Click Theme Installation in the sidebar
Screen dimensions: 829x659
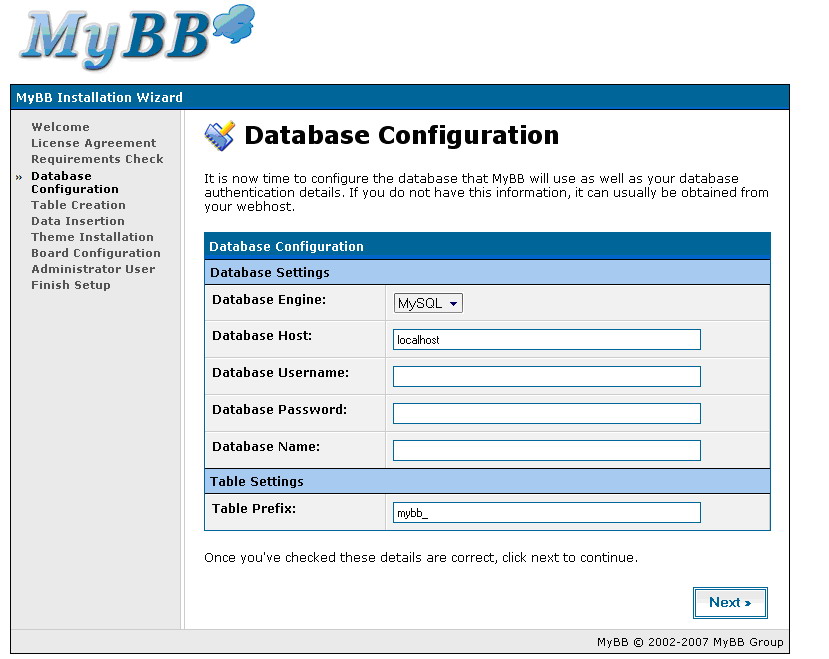tap(92, 236)
